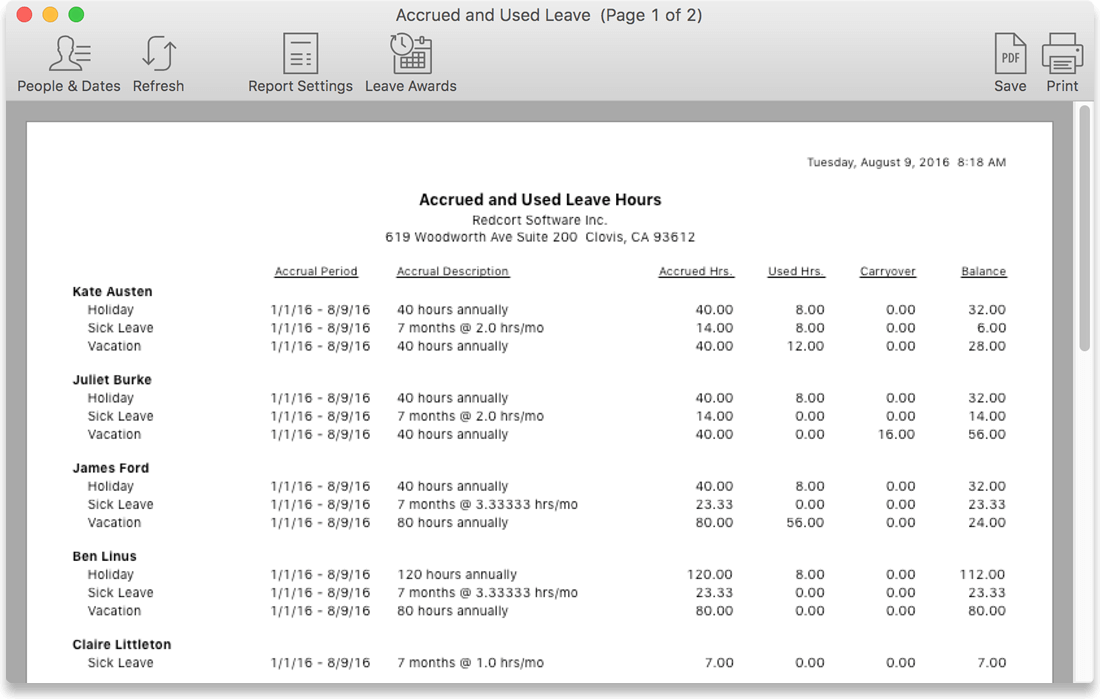Click Juliet Burke's Sick Leave balance 14.00
Viewport: 1100px width, 699px height.
(987, 417)
